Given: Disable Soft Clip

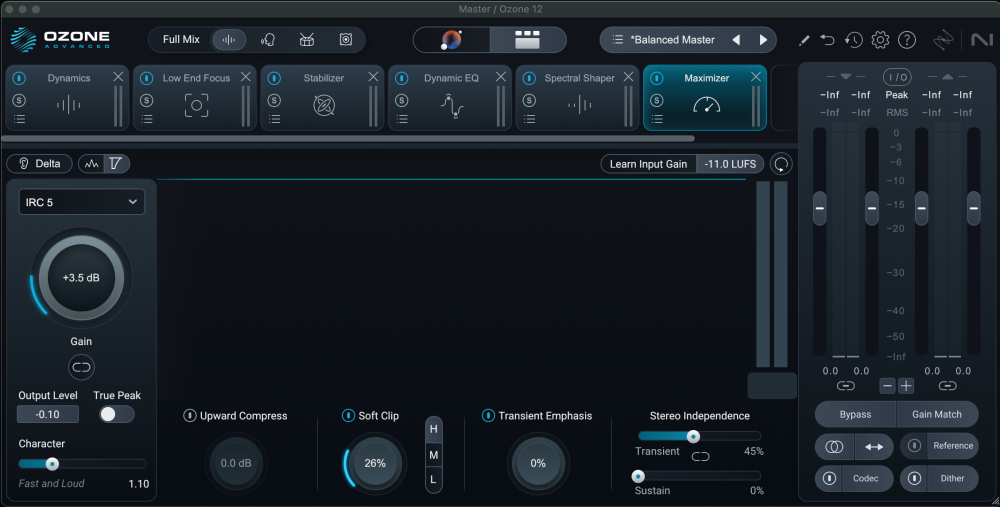Looking at the screenshot, I should (348, 416).
